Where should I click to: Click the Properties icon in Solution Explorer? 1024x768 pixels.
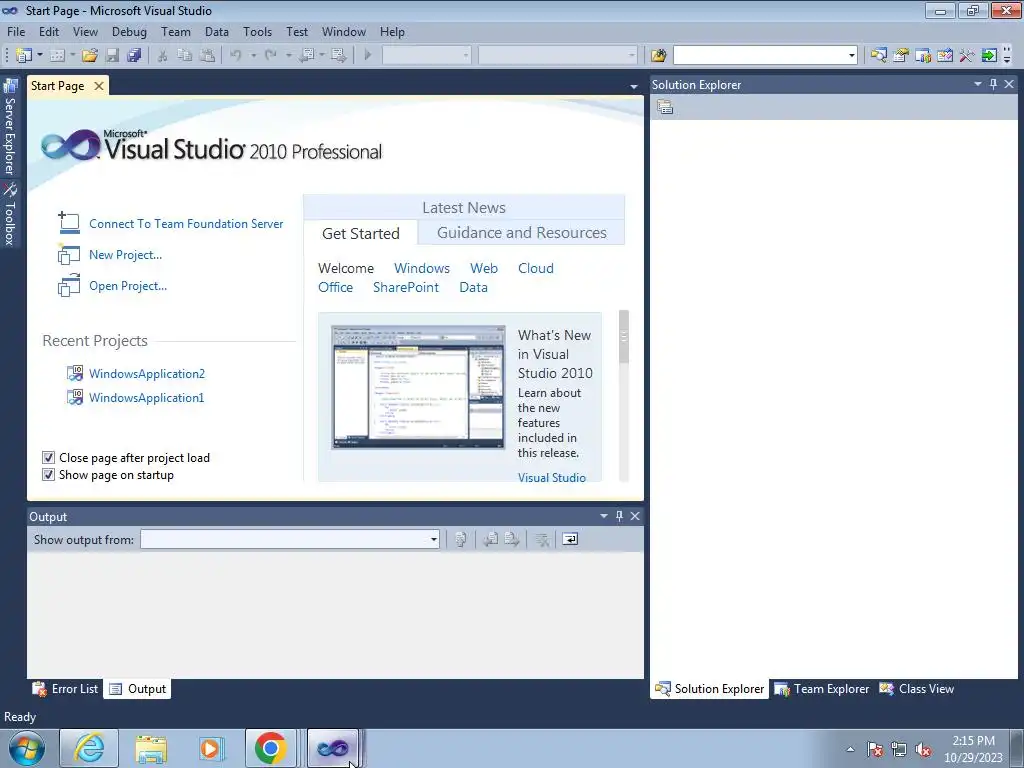665,107
